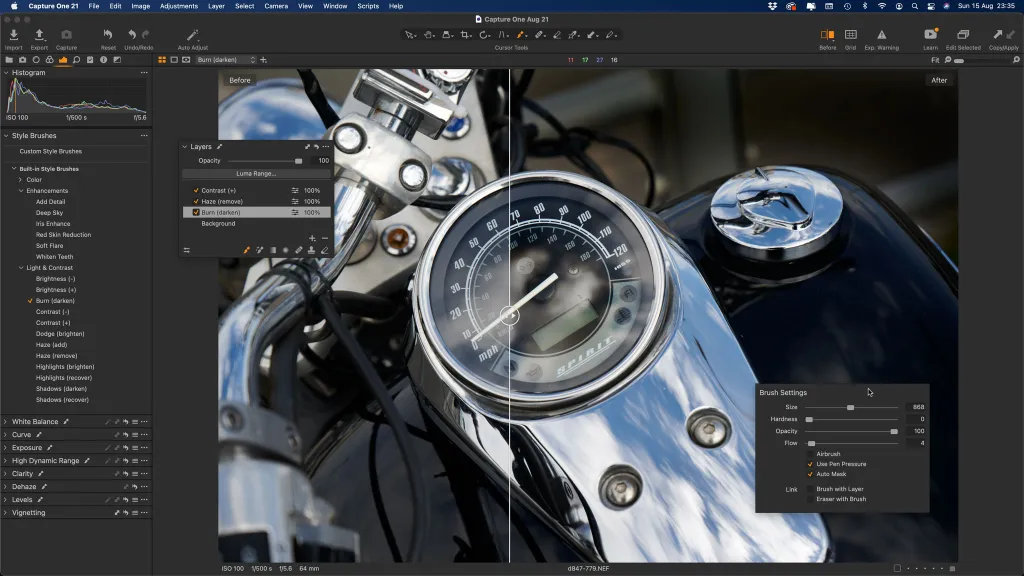
Task: Collapse the Histogram panel
Action: point(7,72)
